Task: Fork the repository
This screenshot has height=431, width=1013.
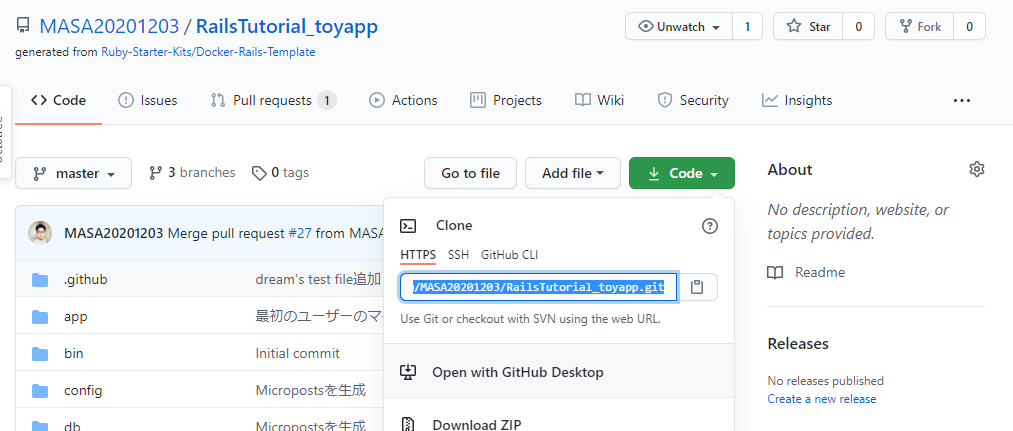Action: click(x=919, y=26)
